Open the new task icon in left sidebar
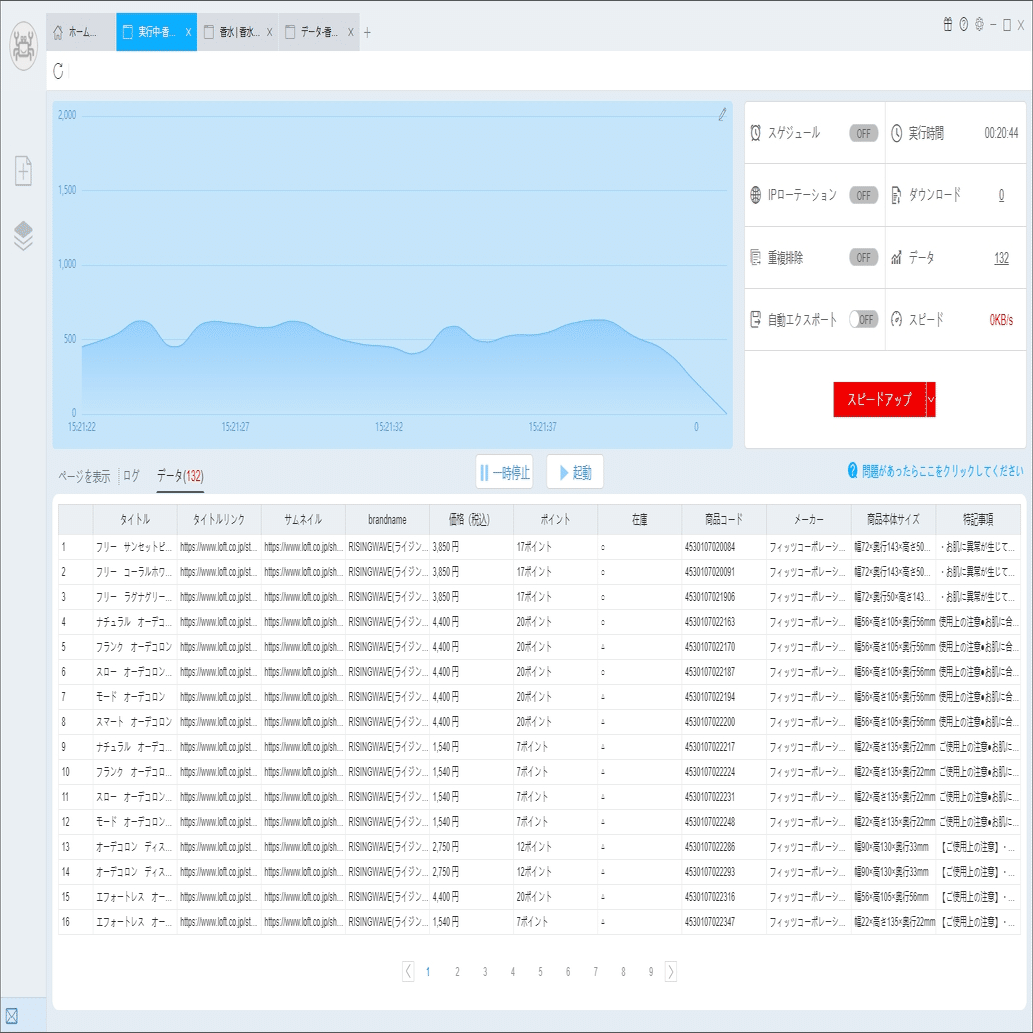Image resolution: width=1033 pixels, height=1033 pixels. pyautogui.click(x=23, y=171)
